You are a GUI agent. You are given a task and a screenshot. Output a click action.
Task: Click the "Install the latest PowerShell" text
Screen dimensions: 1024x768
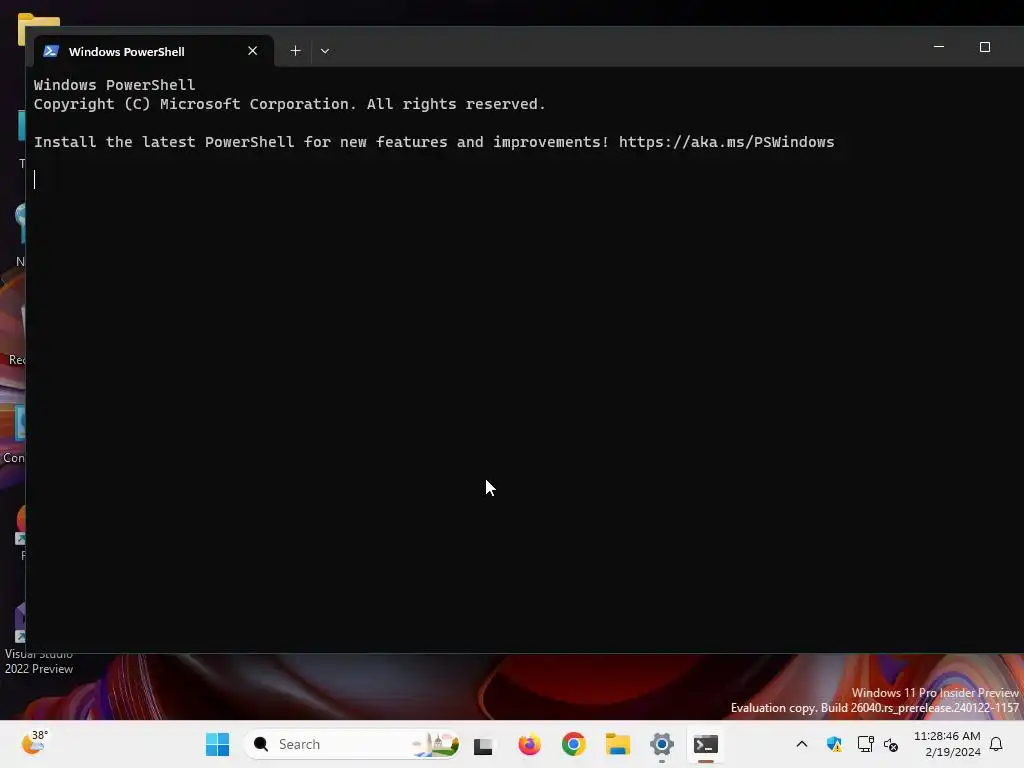click(x=164, y=142)
